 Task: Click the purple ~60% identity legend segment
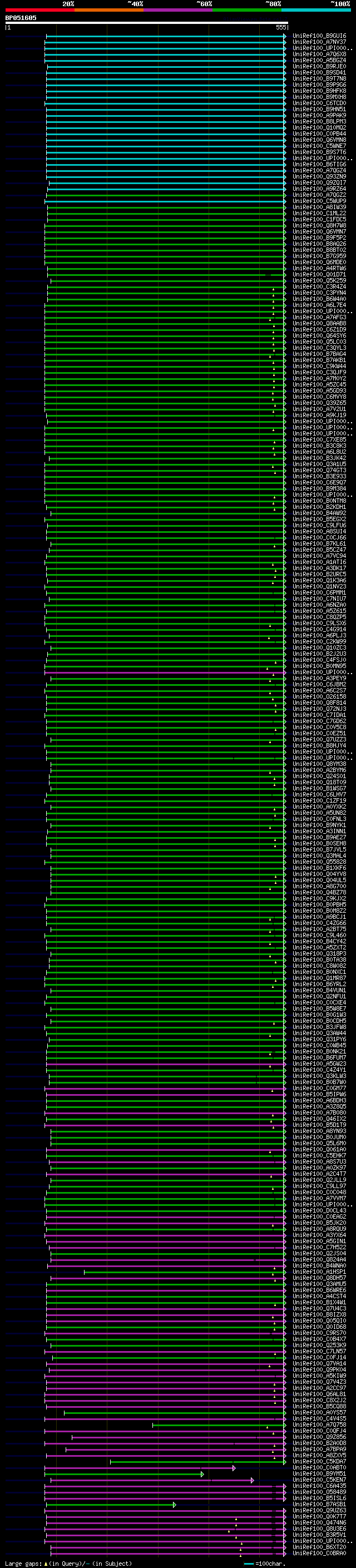[179, 10]
